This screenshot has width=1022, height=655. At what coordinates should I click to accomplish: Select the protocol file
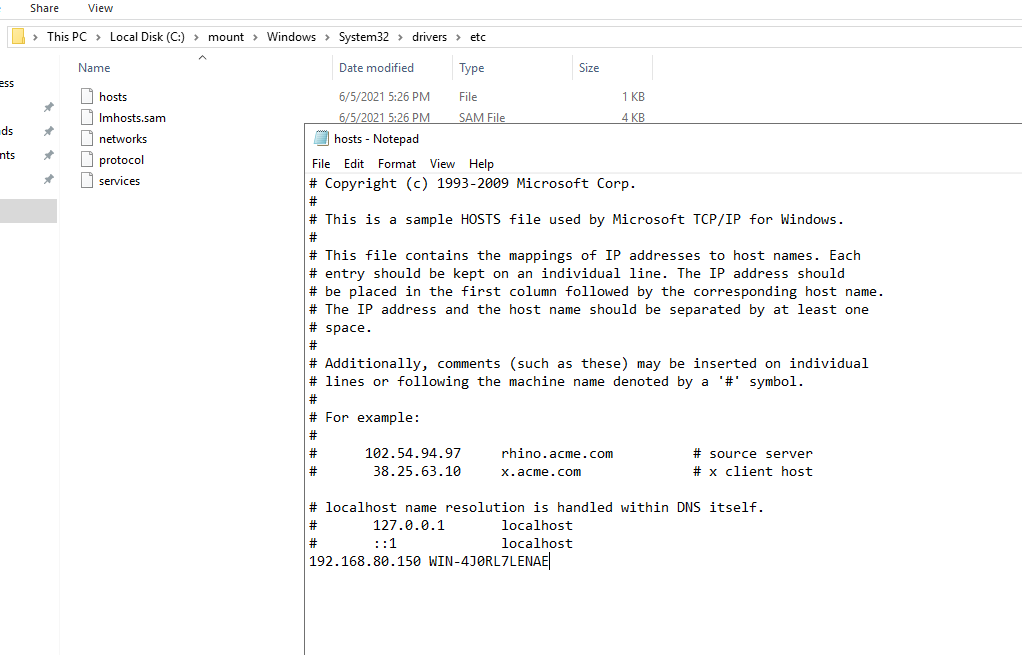(x=121, y=159)
